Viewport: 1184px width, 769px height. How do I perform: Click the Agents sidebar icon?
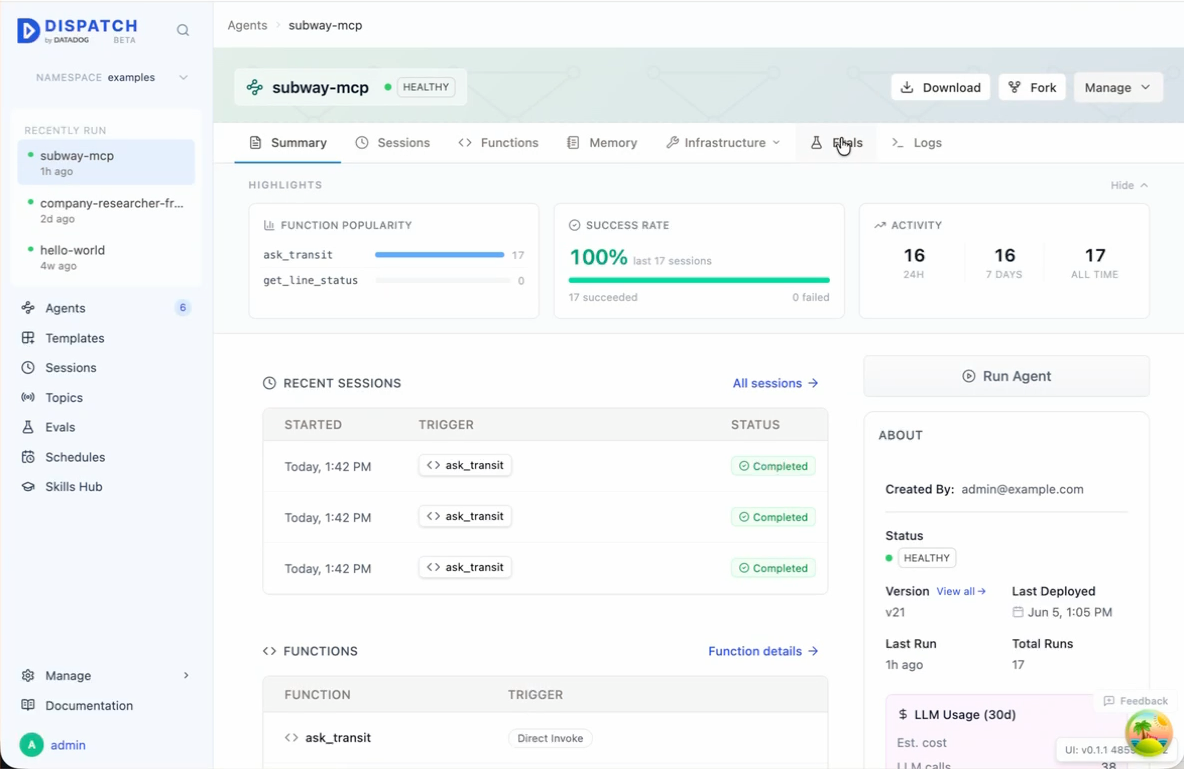tap(28, 307)
